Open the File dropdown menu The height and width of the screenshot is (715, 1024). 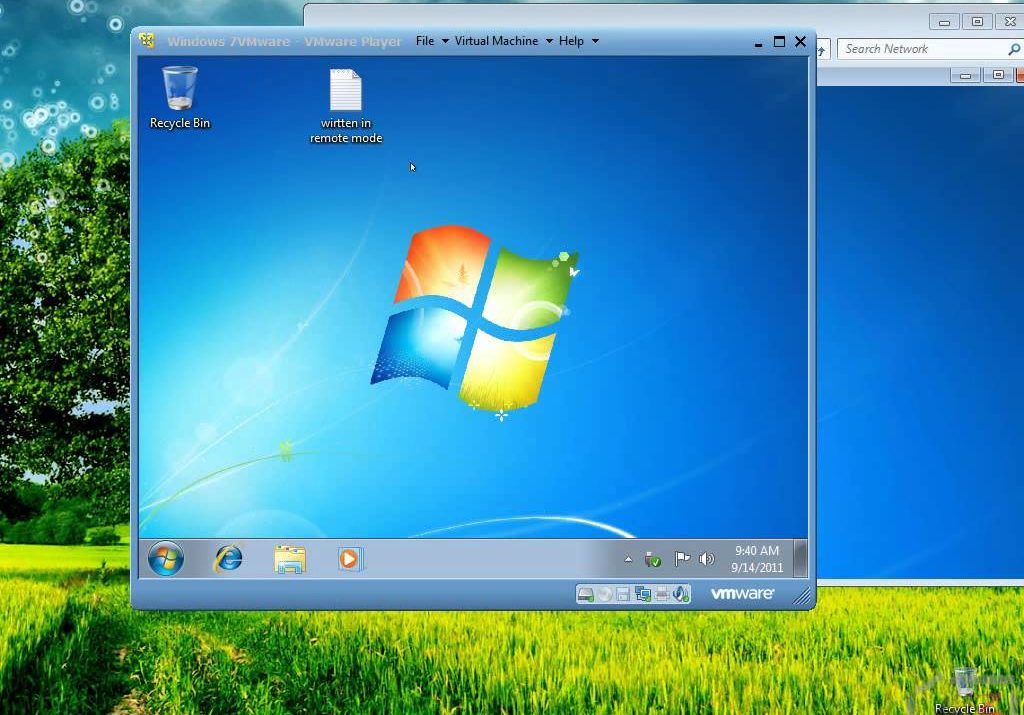pos(432,41)
